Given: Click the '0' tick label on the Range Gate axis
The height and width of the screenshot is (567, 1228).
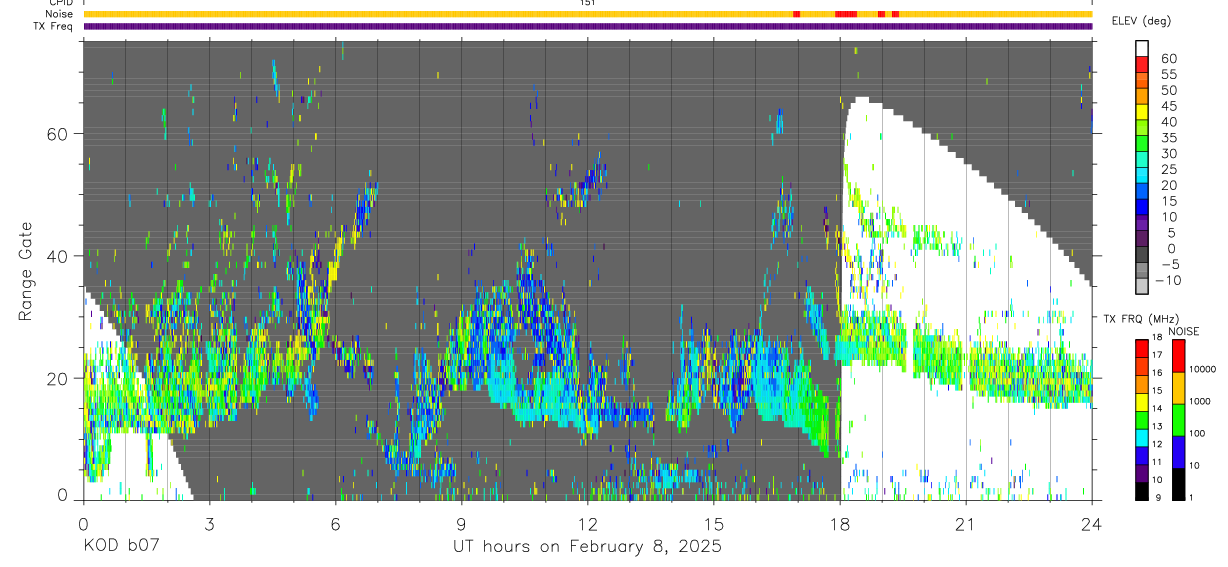Looking at the screenshot, I should coord(63,495).
